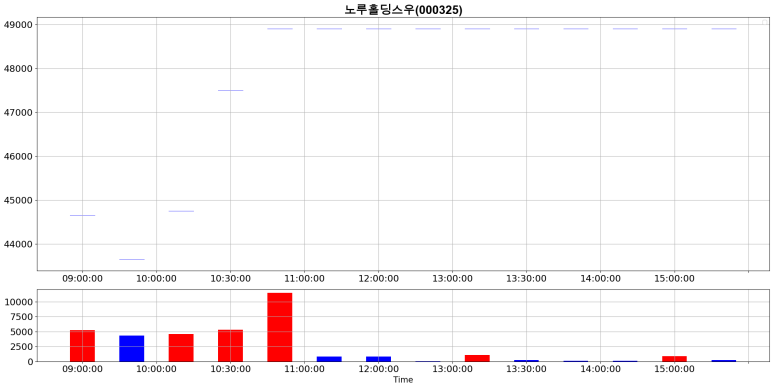The image size is (773, 388).
Task: Click the blue volume bar before 12:00
Action: click(378, 359)
